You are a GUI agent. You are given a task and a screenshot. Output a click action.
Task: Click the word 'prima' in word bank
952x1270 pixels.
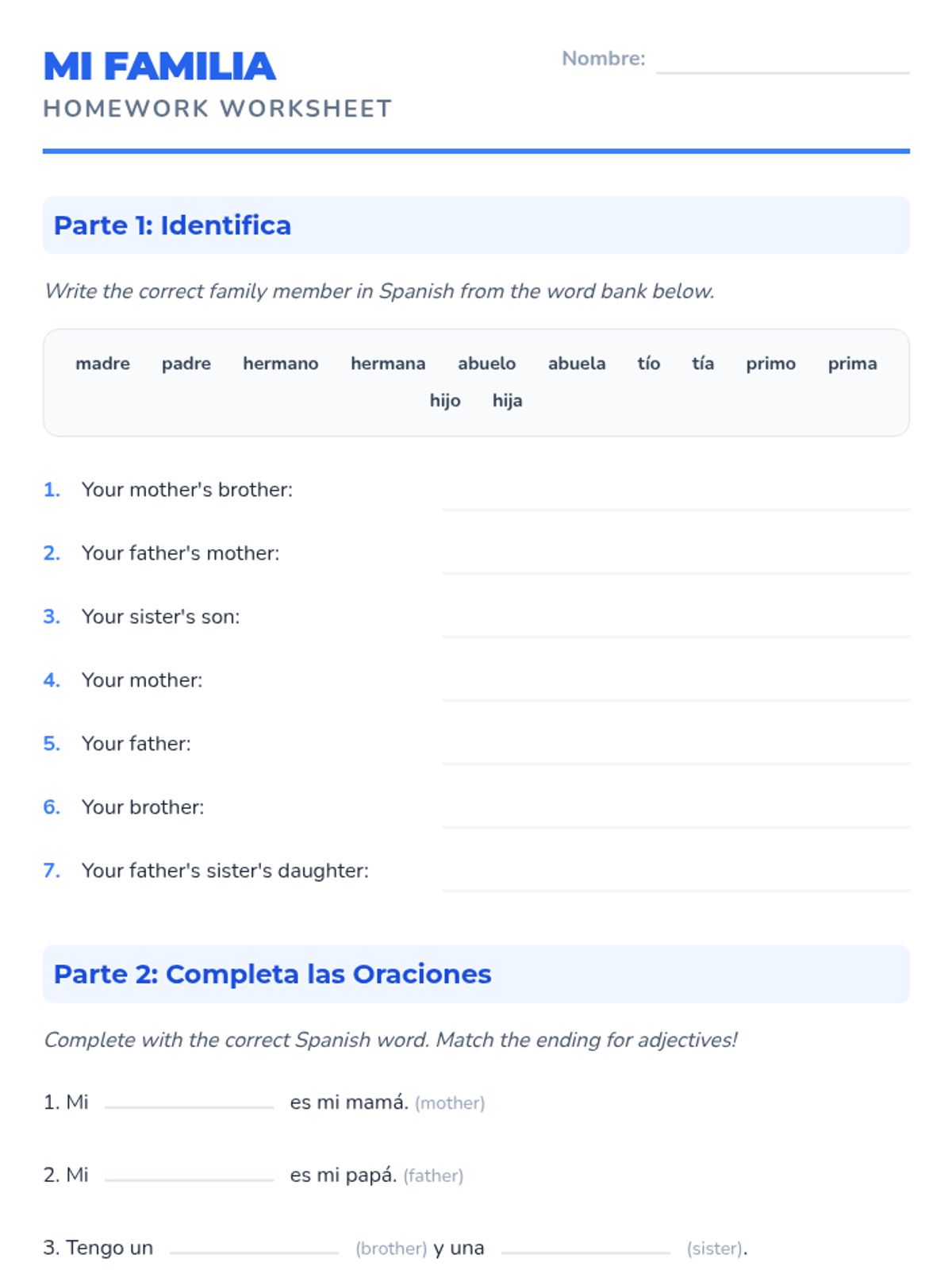pos(852,364)
